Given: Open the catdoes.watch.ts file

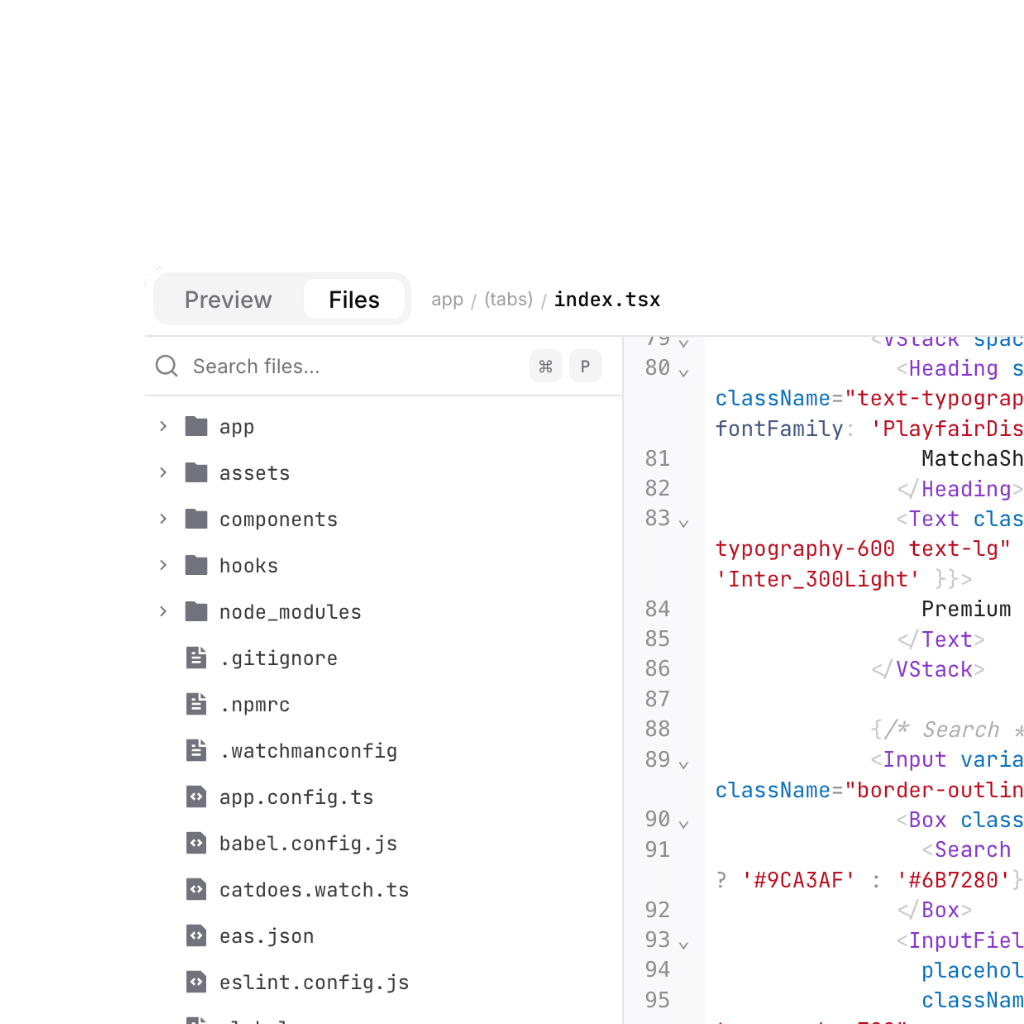Looking at the screenshot, I should [x=383, y=889].
